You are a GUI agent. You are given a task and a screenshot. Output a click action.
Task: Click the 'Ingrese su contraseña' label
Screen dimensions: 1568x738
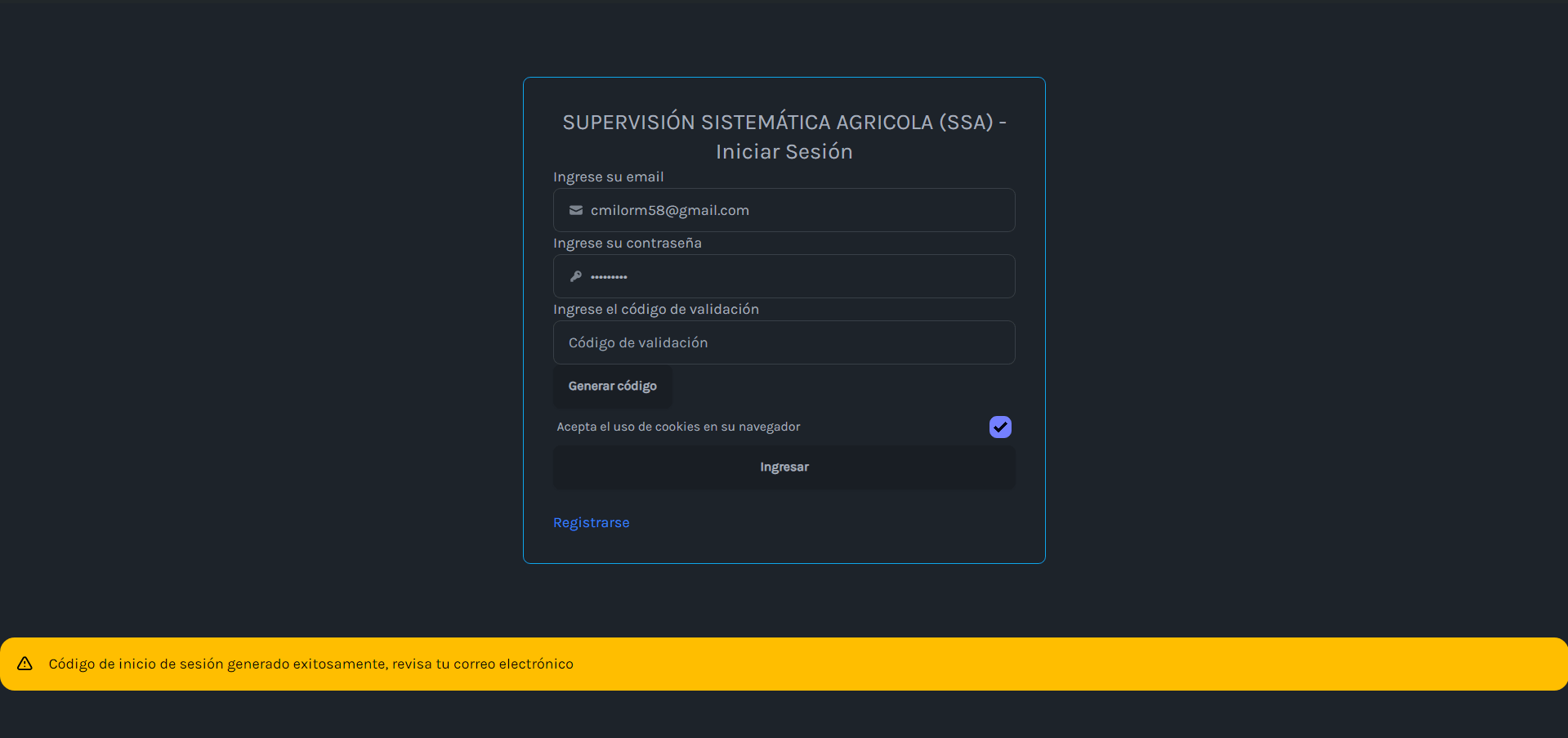(x=628, y=243)
